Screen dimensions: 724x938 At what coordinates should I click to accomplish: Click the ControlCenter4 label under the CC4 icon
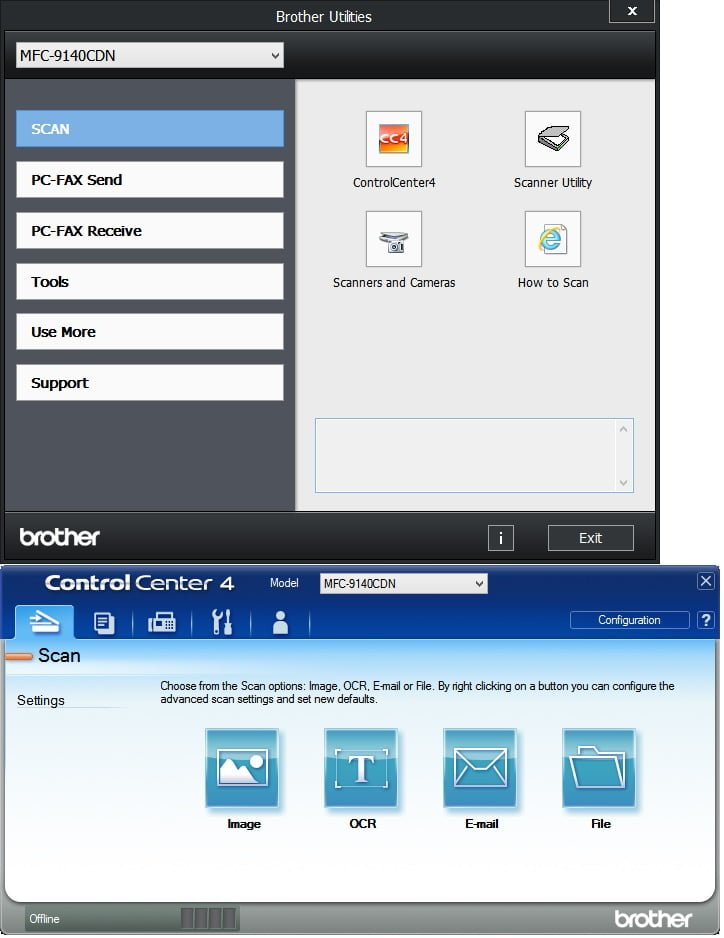(394, 182)
